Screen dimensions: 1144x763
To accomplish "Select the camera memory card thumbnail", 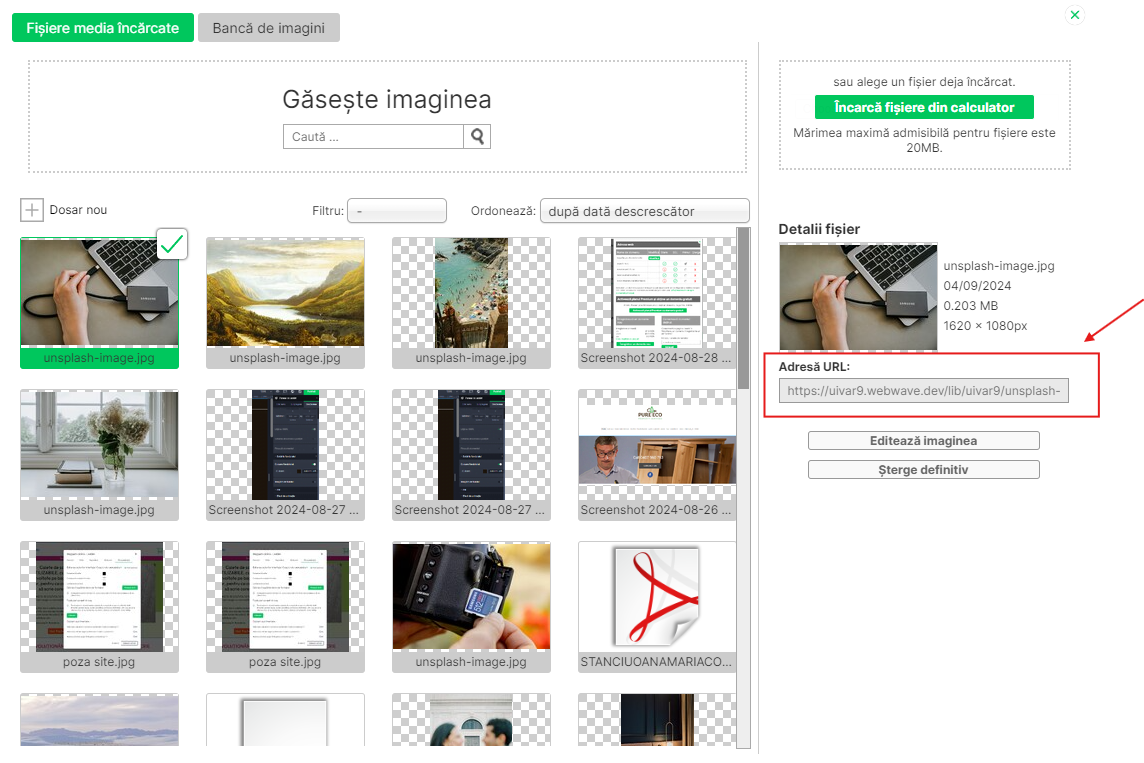I will click(x=471, y=597).
